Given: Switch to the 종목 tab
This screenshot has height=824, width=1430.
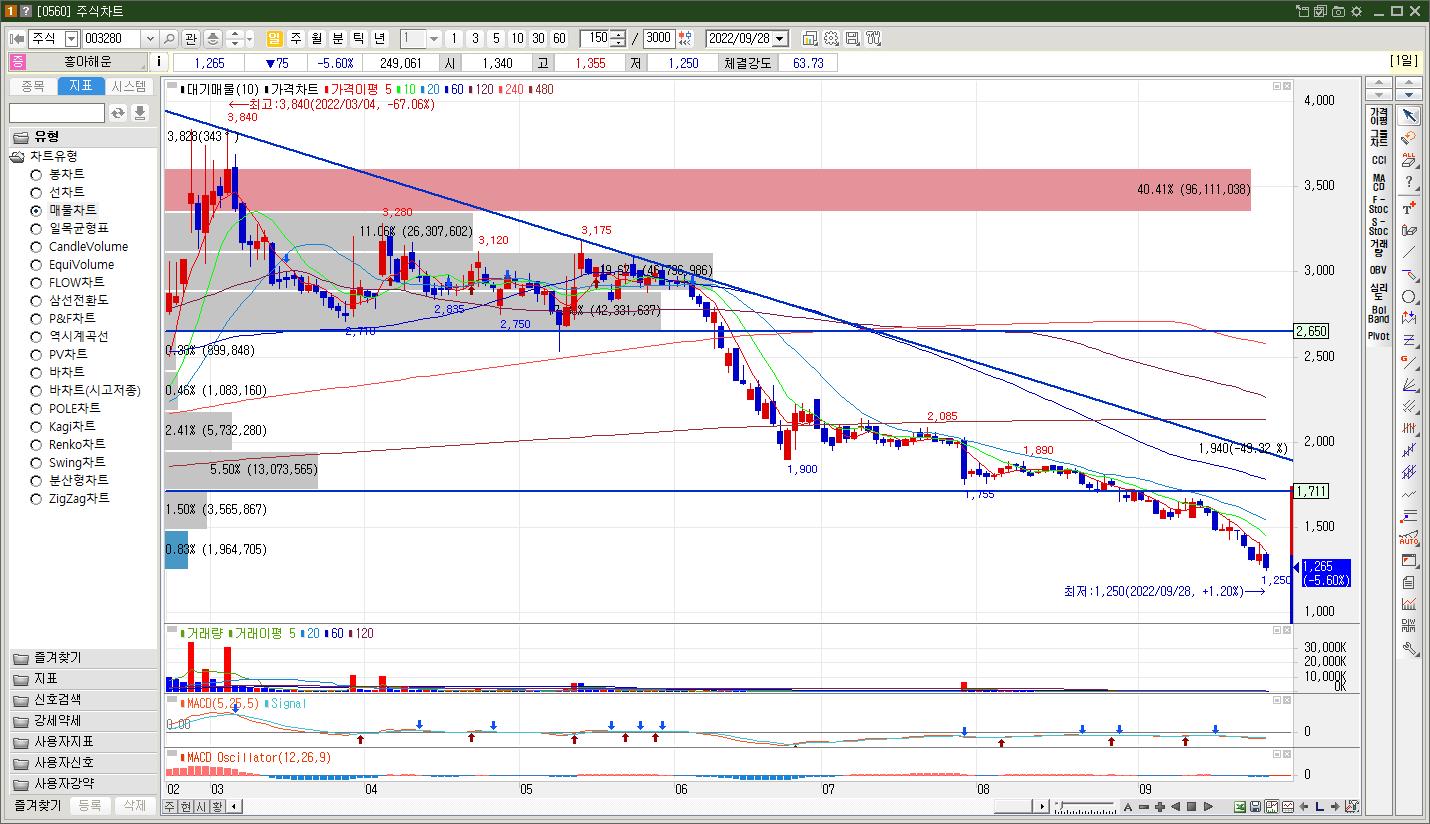Looking at the screenshot, I should click(33, 87).
